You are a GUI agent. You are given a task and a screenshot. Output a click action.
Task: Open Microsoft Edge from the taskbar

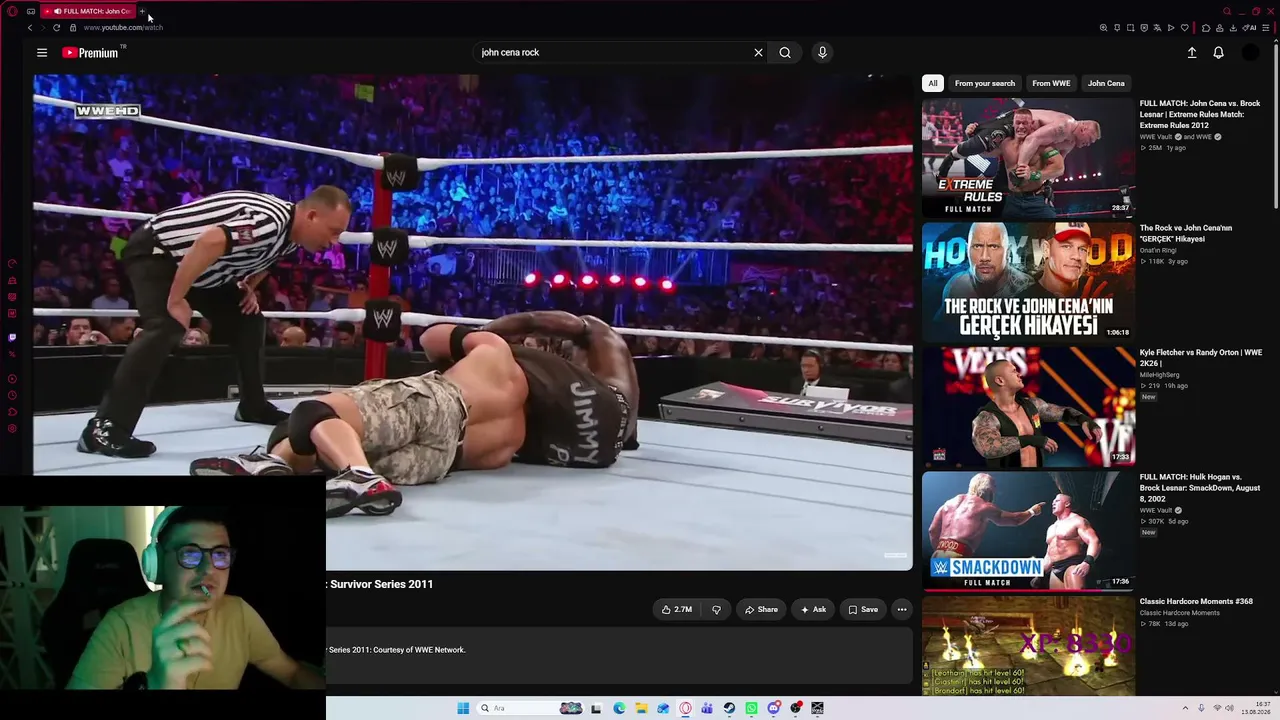click(x=619, y=708)
